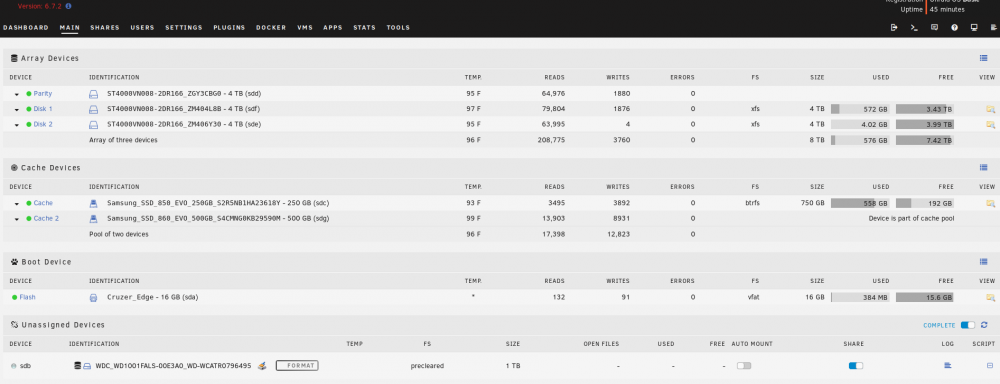This screenshot has width=1000, height=384.
Task: Click the WDC_WD1001FALS disk identification text
Action: 173,366
